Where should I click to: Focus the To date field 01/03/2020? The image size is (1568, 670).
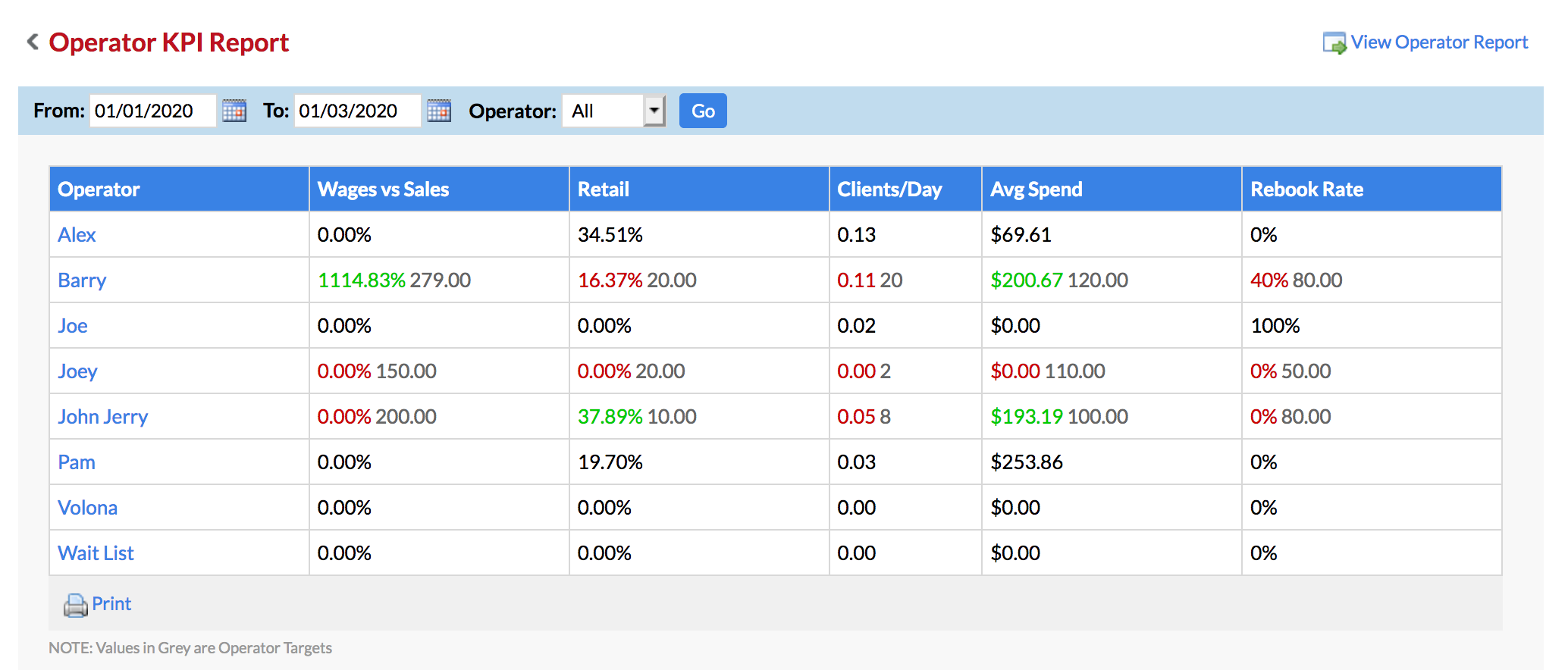358,111
